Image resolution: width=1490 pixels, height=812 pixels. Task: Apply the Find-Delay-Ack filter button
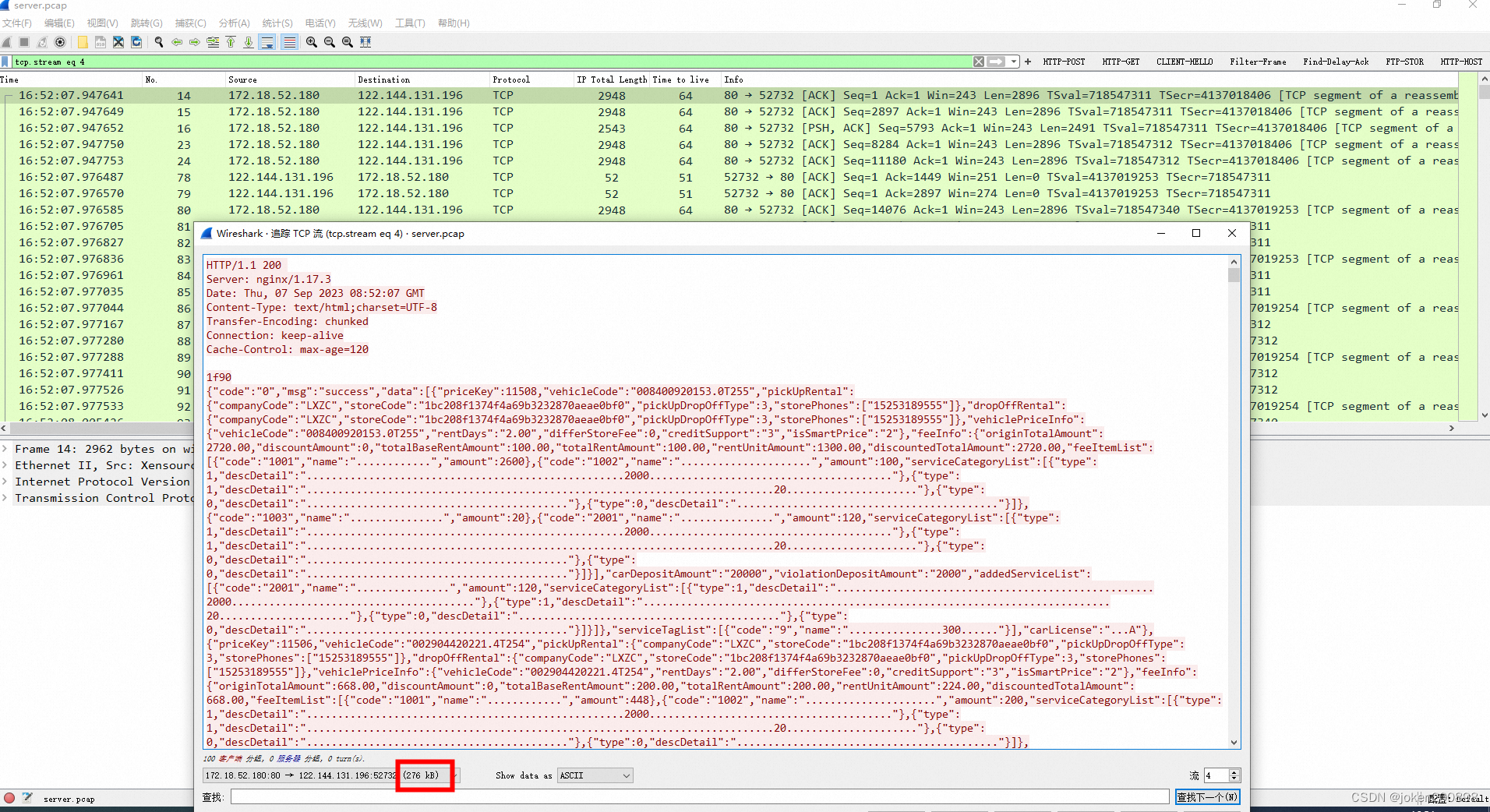pyautogui.click(x=1336, y=62)
